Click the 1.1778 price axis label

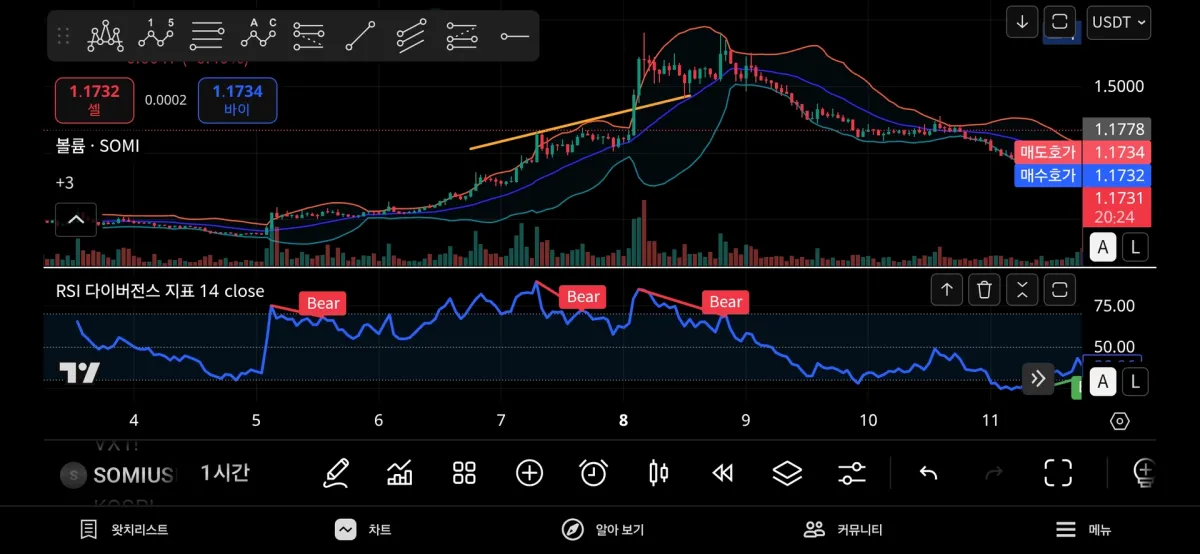click(x=1118, y=129)
